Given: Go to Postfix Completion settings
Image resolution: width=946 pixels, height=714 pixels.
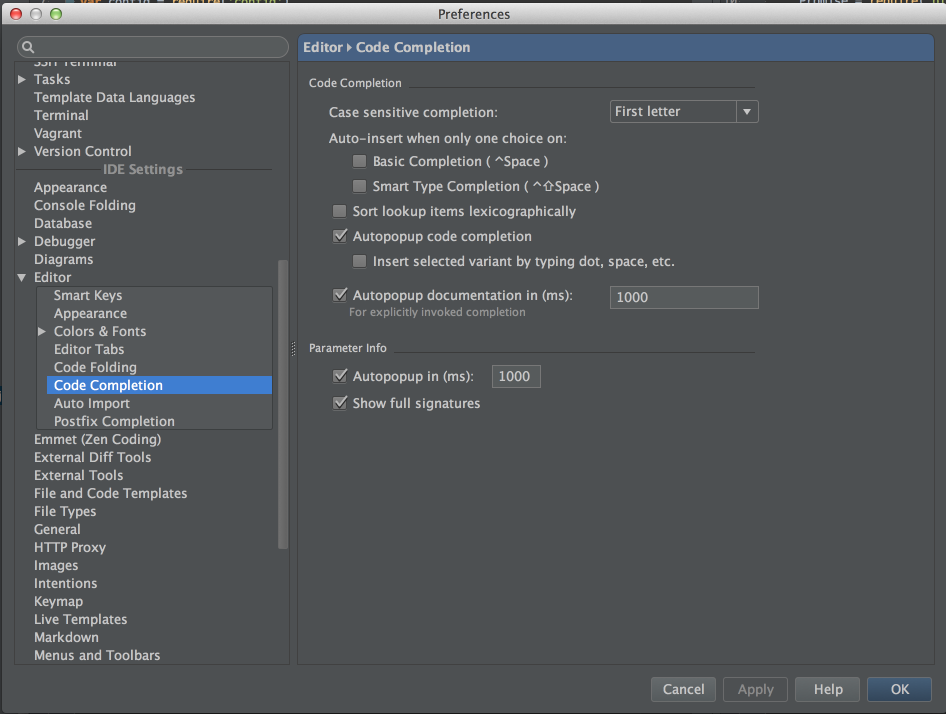Looking at the screenshot, I should click(x=114, y=422).
